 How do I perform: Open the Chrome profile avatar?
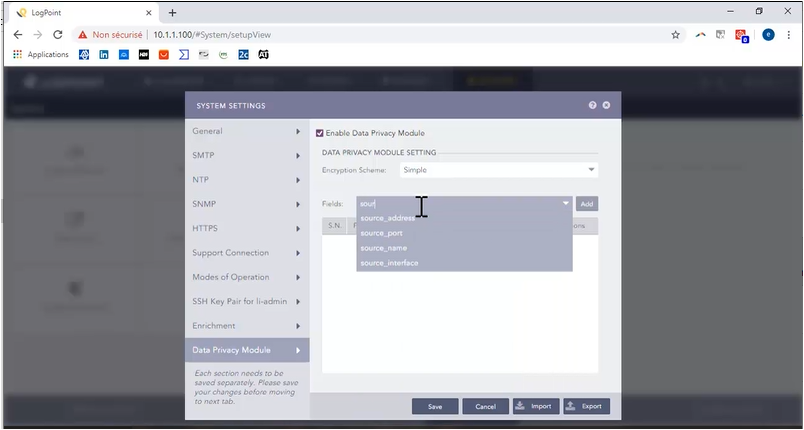coord(768,34)
